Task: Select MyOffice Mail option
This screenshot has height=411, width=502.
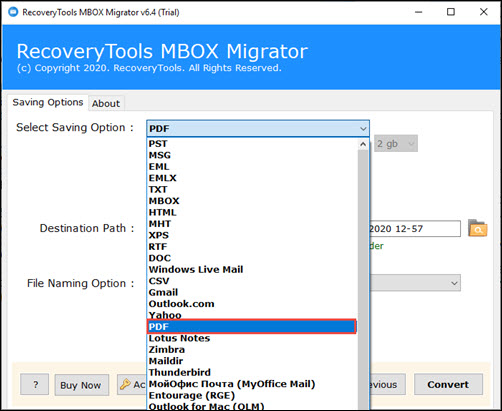Action: pyautogui.click(x=252, y=384)
